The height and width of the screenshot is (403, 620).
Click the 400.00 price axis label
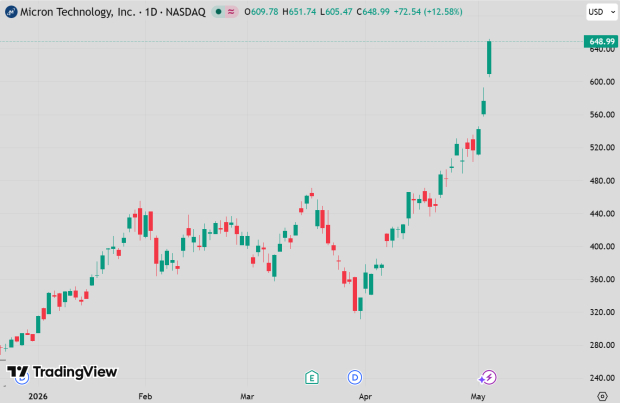coord(602,246)
